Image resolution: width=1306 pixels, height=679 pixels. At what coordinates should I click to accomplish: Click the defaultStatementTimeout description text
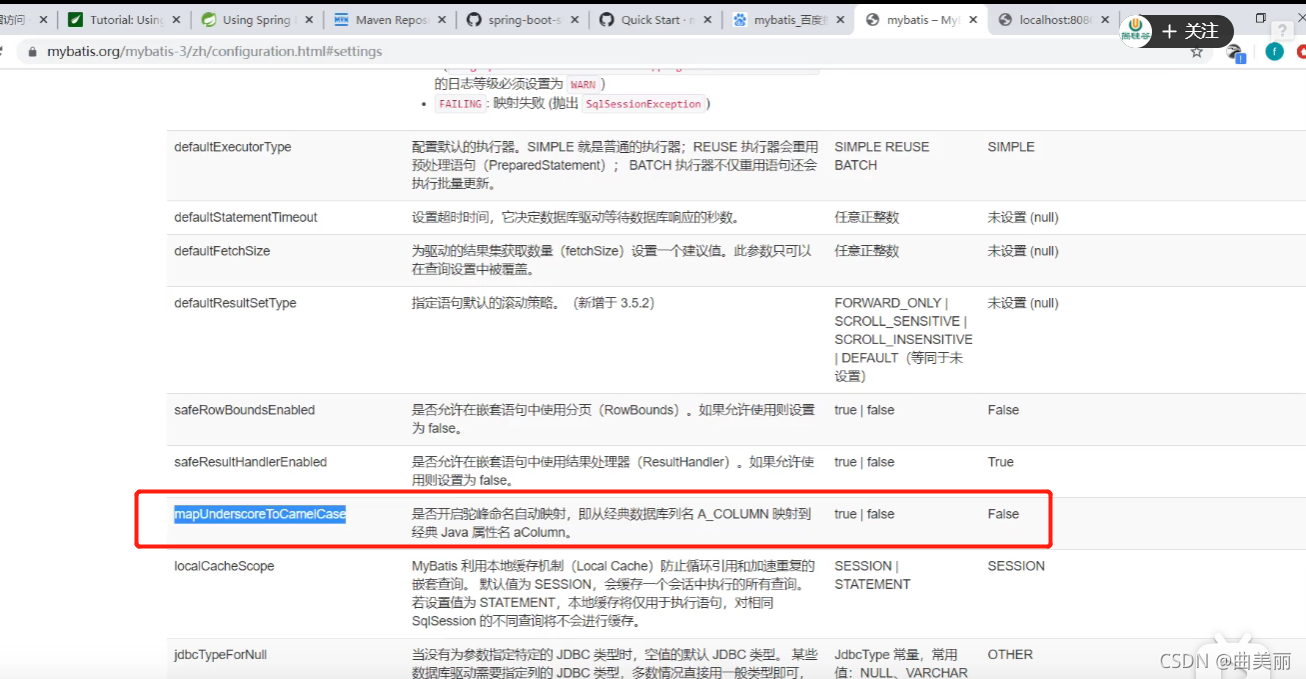point(575,217)
